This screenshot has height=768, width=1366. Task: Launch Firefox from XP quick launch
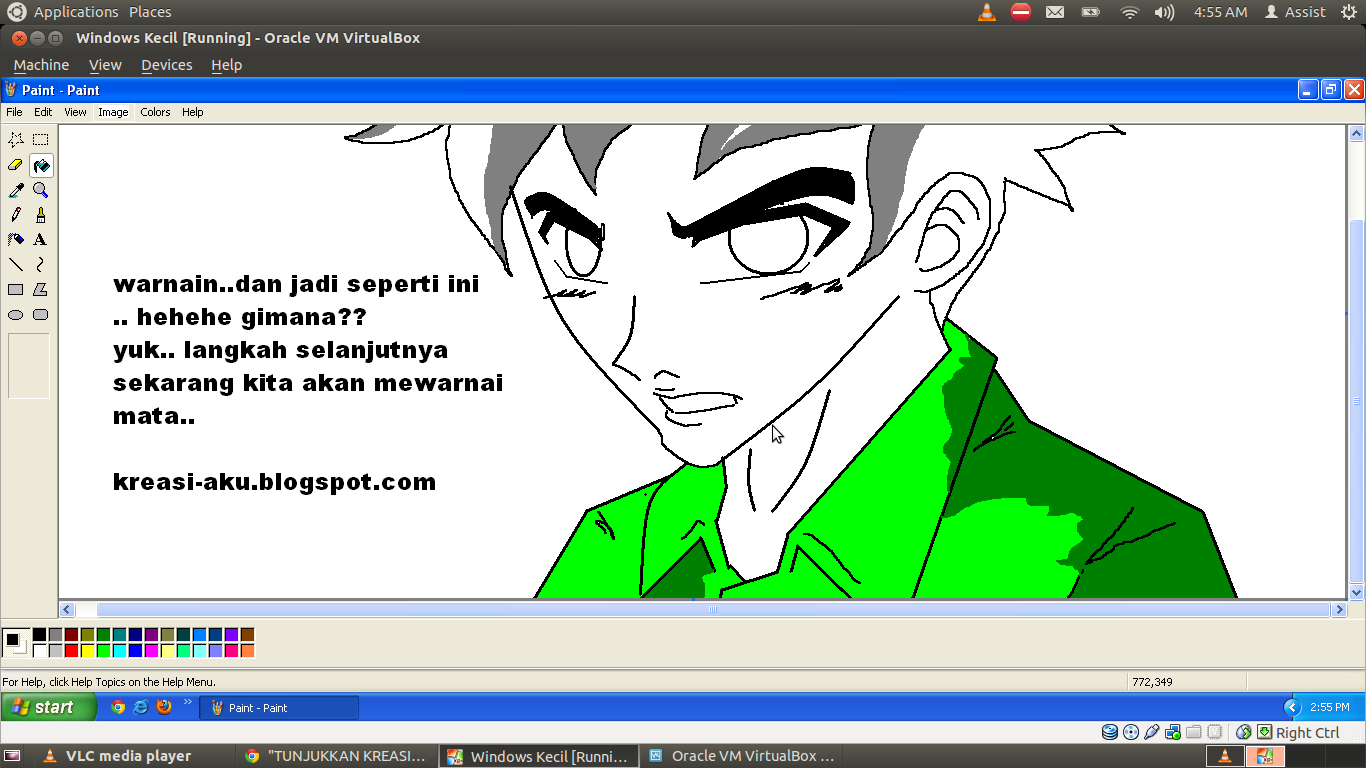(164, 707)
